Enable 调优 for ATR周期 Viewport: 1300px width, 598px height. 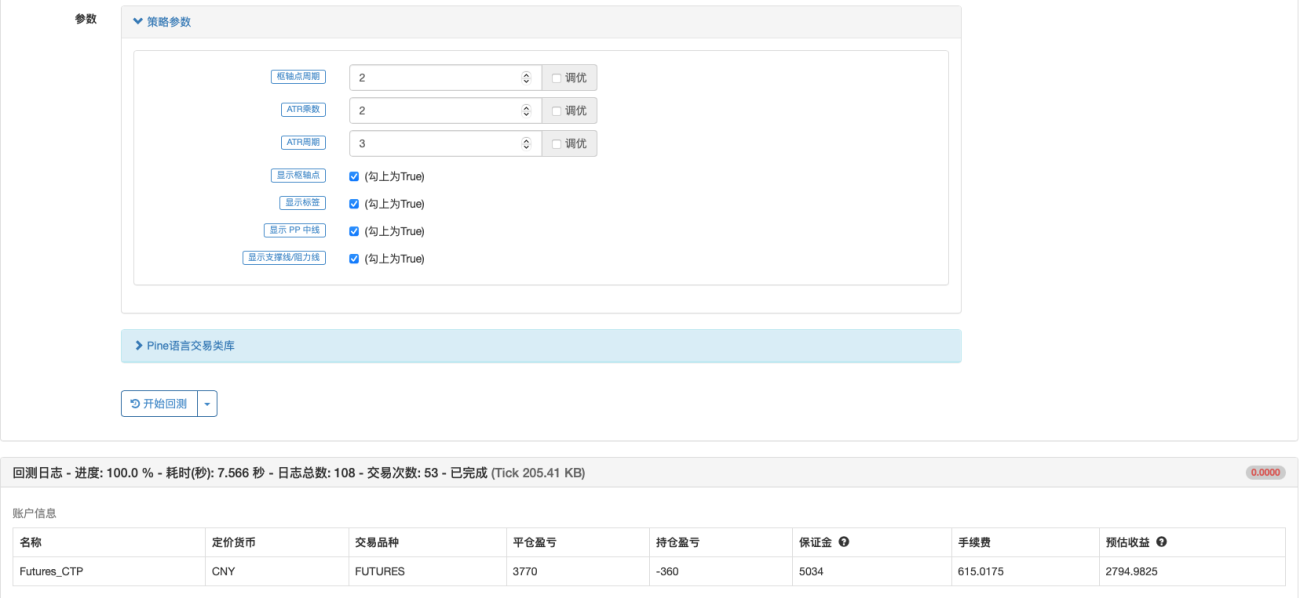pos(557,144)
